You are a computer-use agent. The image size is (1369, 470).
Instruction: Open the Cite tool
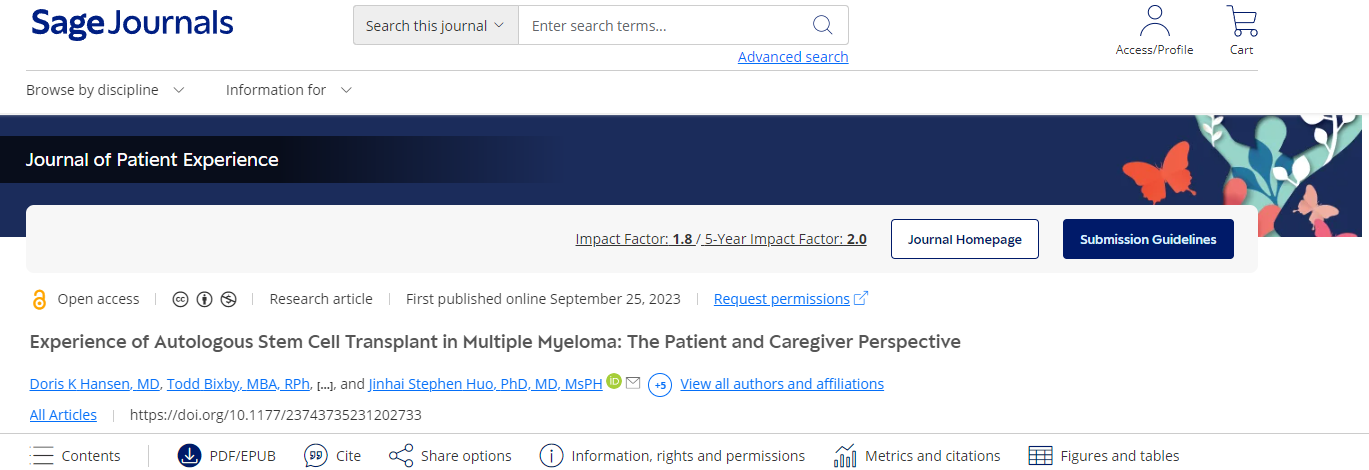click(332, 456)
